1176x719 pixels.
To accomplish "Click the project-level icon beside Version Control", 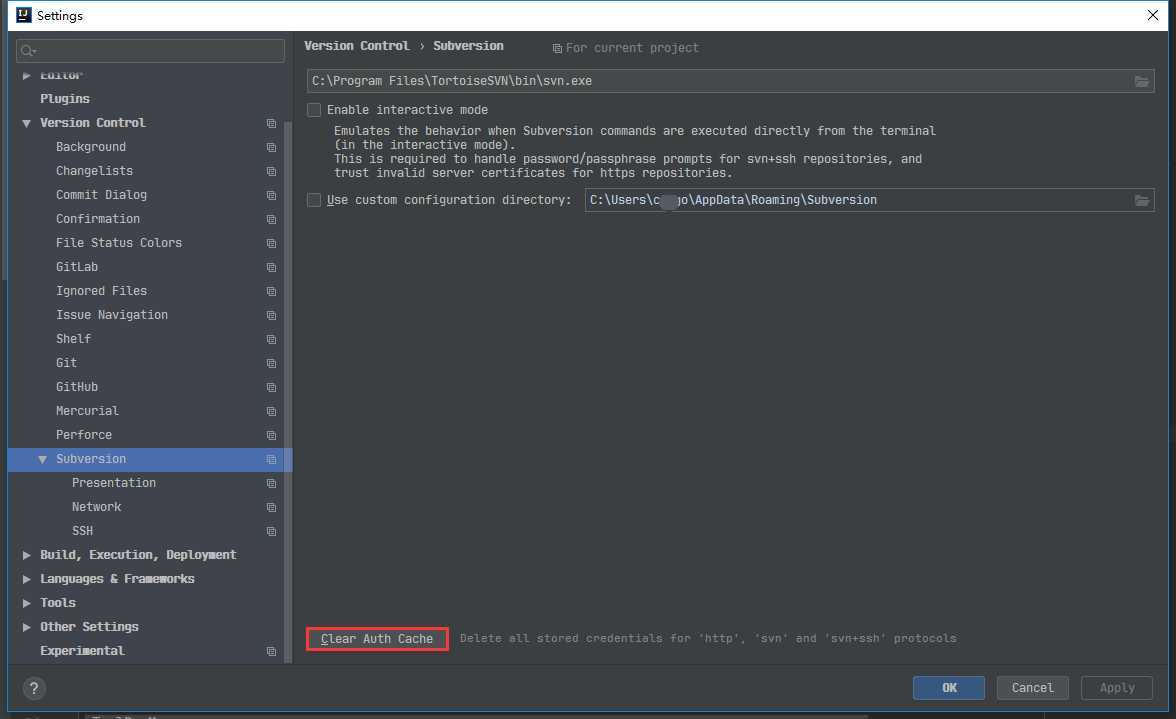I will [272, 124].
